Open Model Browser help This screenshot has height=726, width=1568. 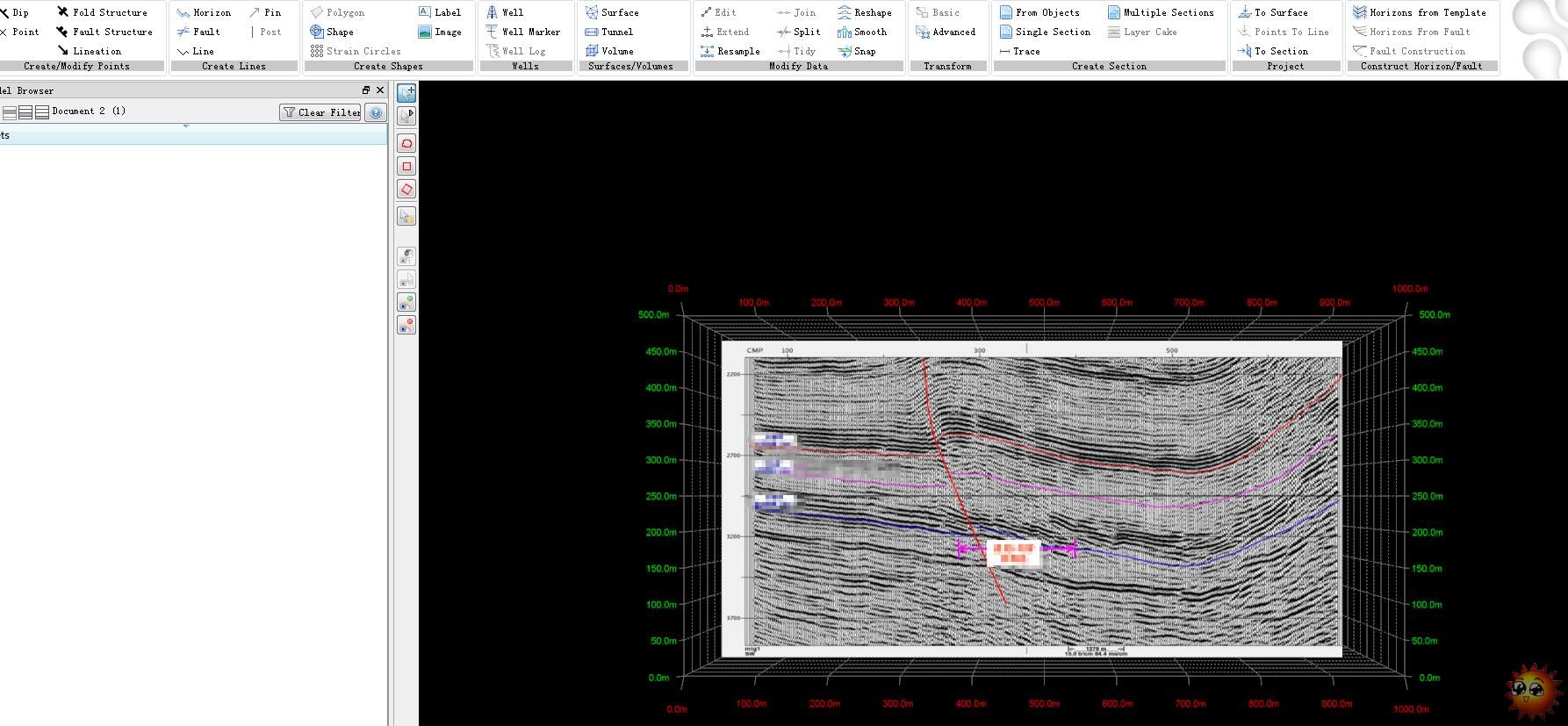pos(376,112)
